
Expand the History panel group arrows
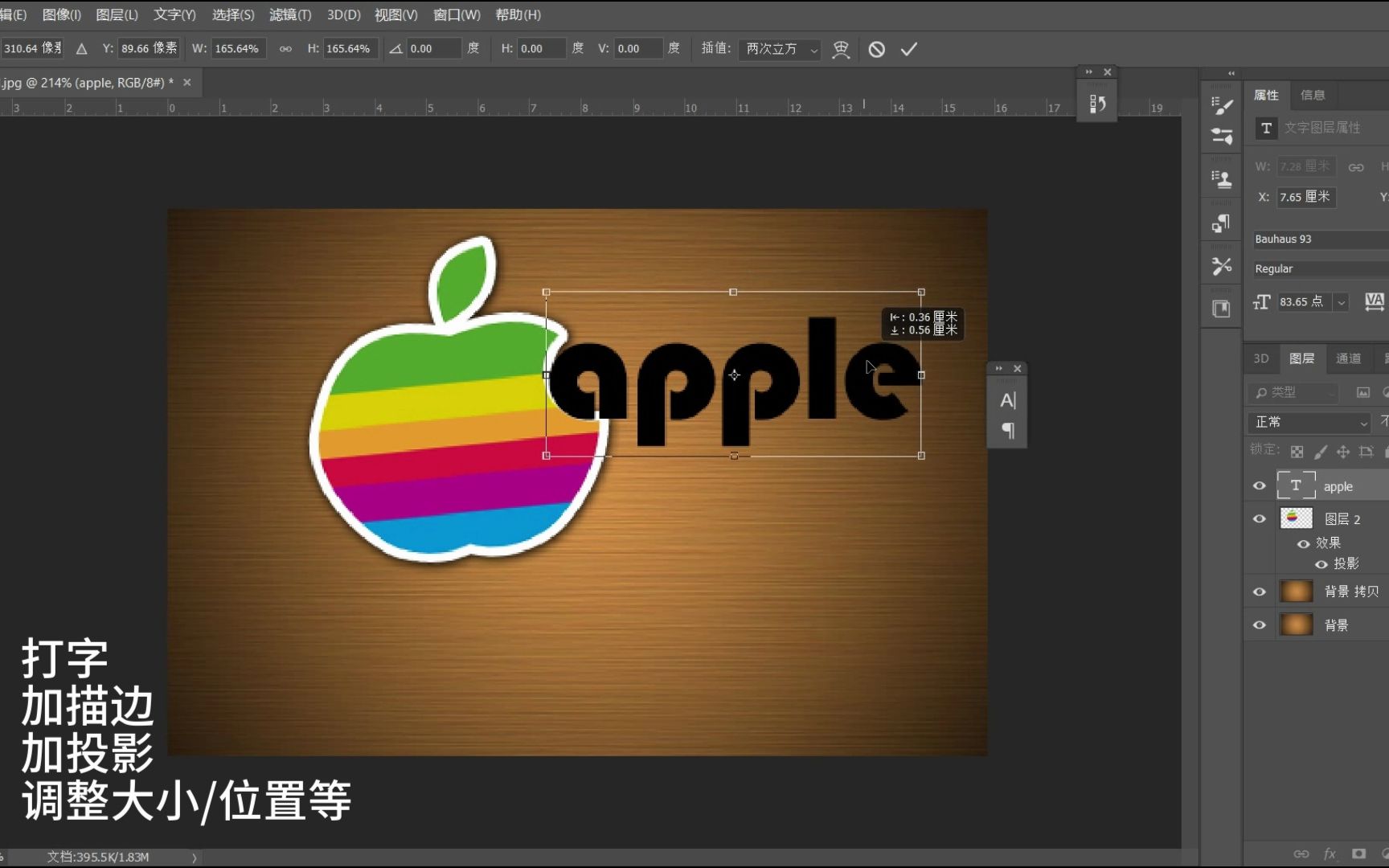click(1089, 72)
